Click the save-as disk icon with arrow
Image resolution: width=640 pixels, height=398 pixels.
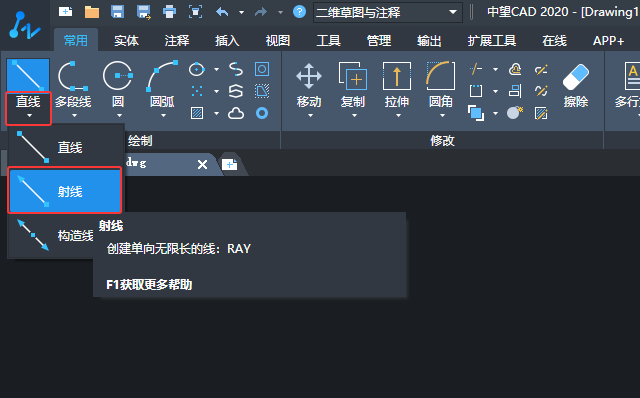point(144,12)
